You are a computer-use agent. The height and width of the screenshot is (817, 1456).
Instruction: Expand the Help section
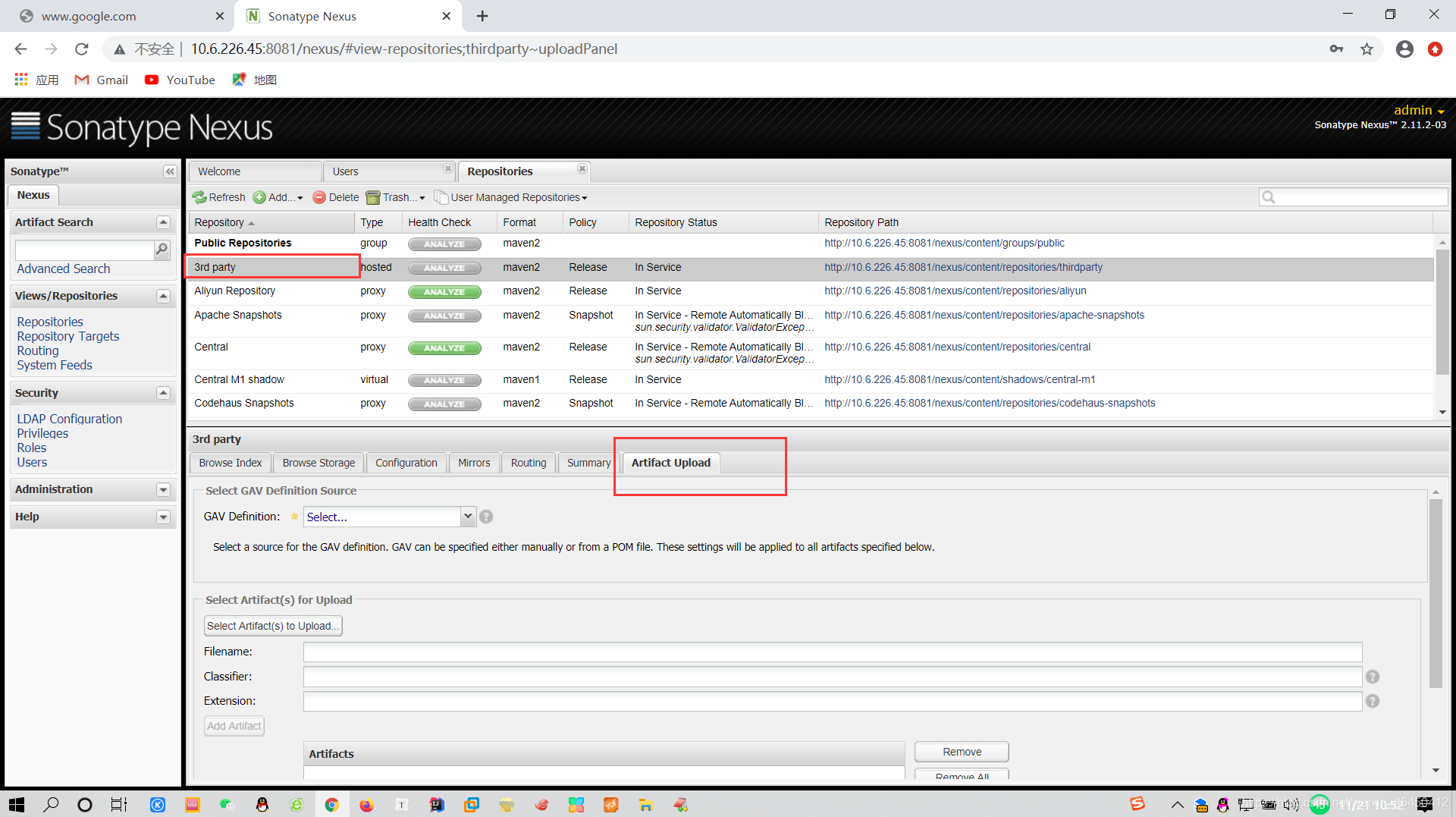point(163,517)
